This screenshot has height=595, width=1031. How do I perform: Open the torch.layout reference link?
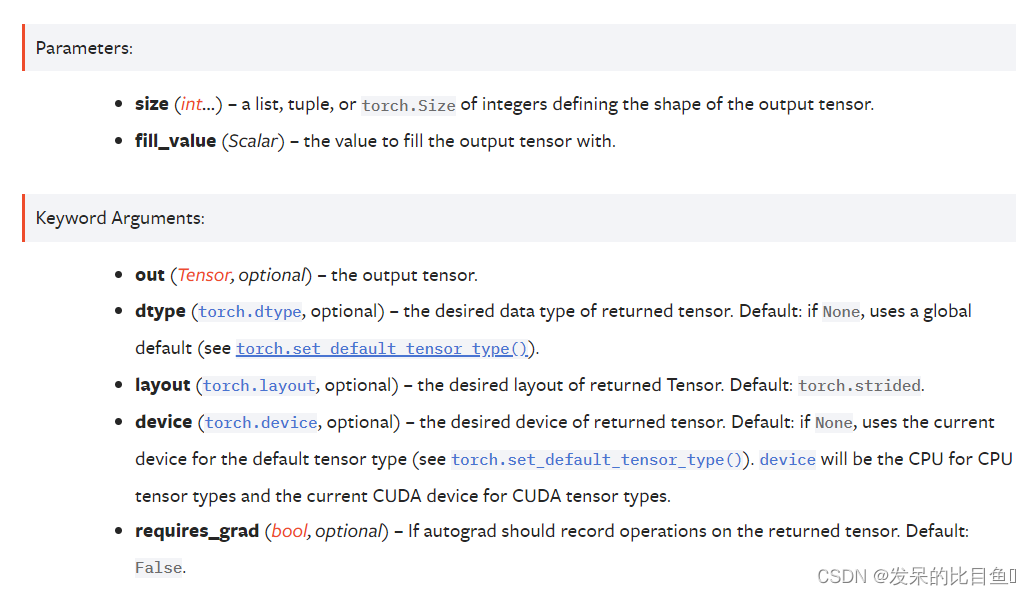point(259,385)
